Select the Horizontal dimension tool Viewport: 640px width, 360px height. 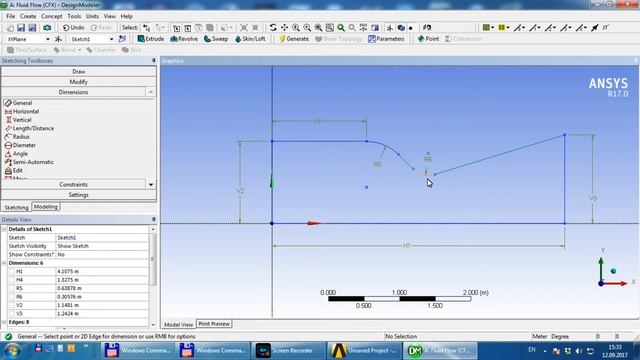point(22,111)
